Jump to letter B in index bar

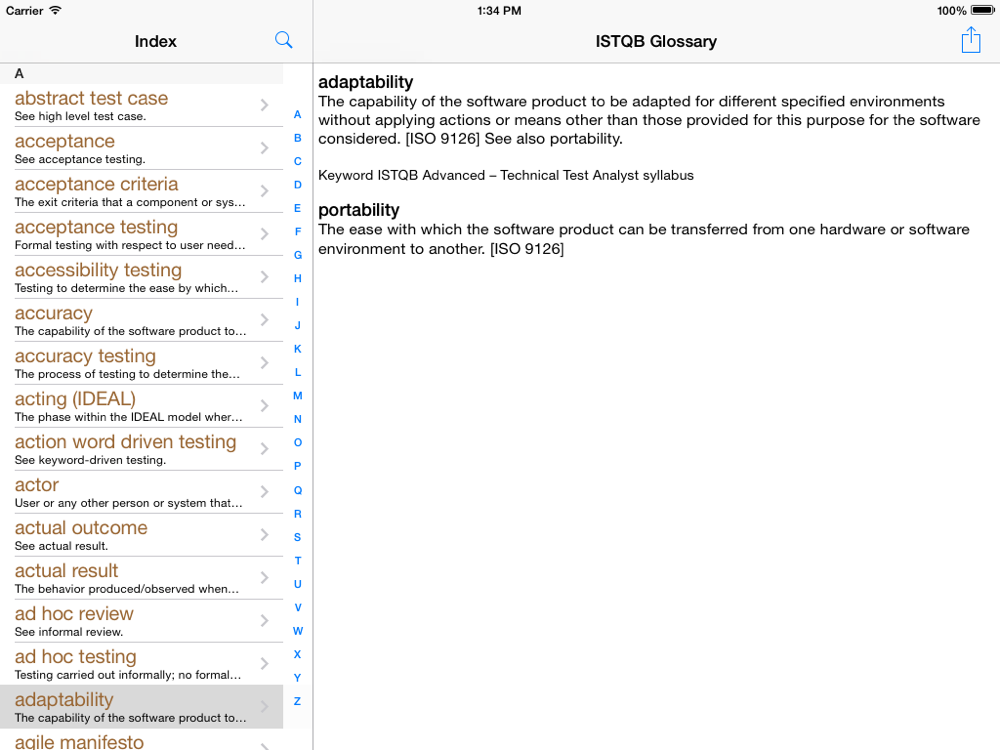click(x=297, y=138)
